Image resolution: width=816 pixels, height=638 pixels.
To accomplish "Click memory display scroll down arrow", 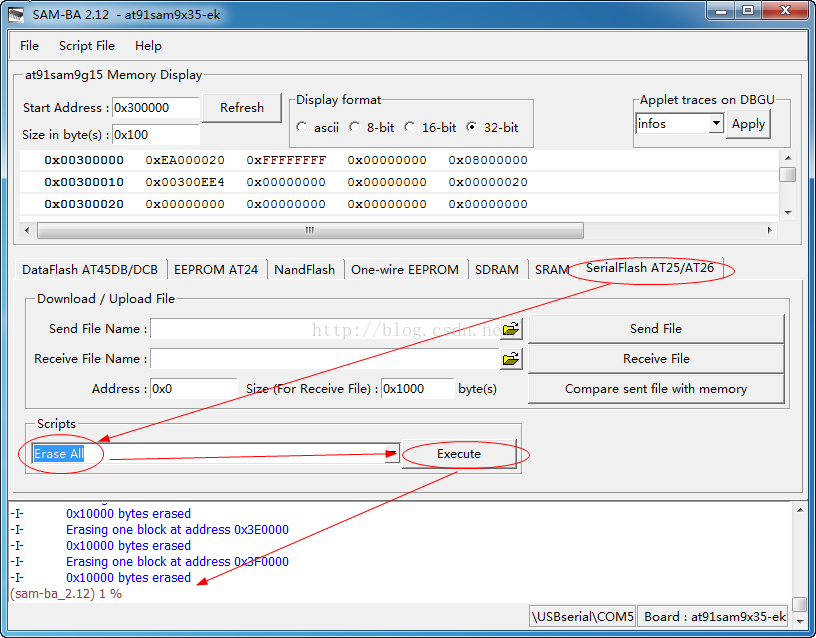I will click(x=788, y=212).
